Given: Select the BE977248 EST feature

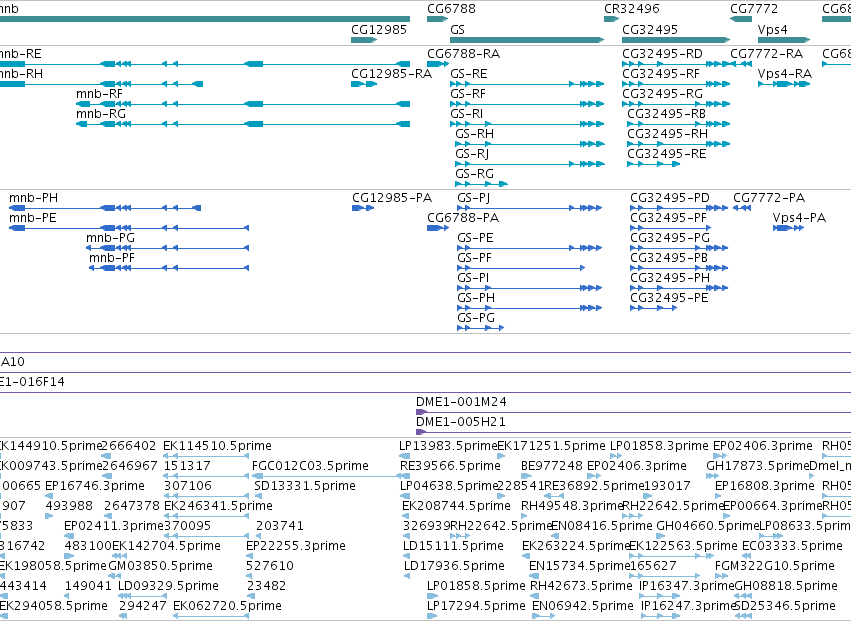Looking at the screenshot, I should [x=526, y=476].
